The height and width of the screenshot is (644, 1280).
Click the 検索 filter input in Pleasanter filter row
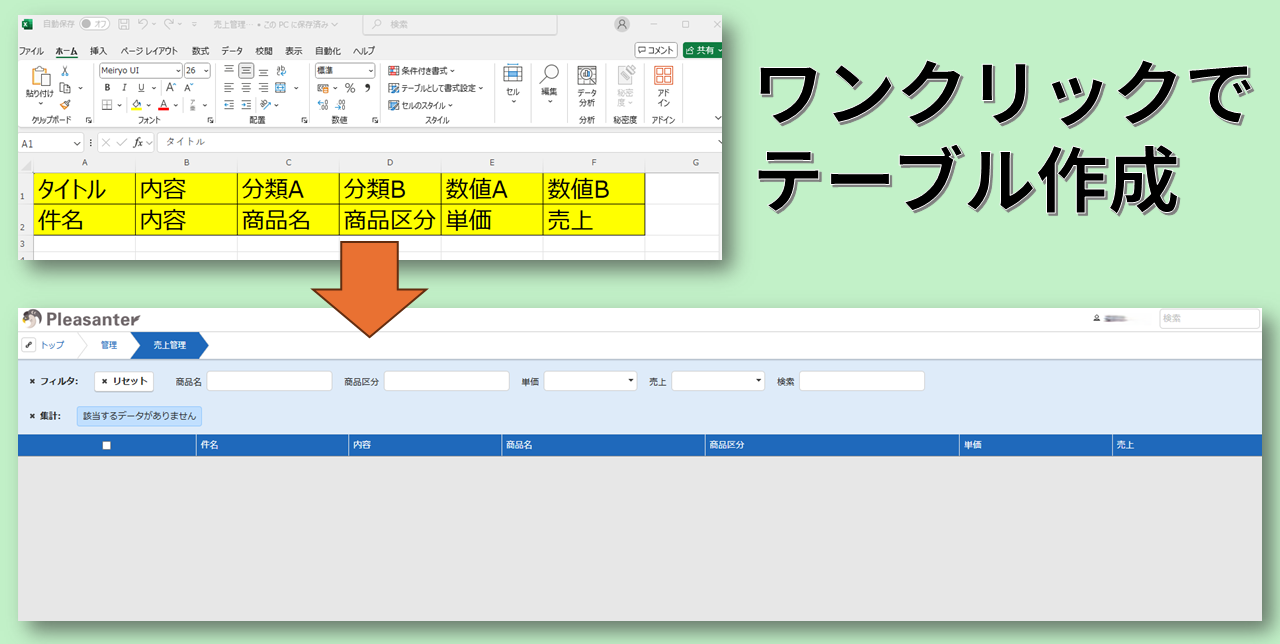(862, 381)
